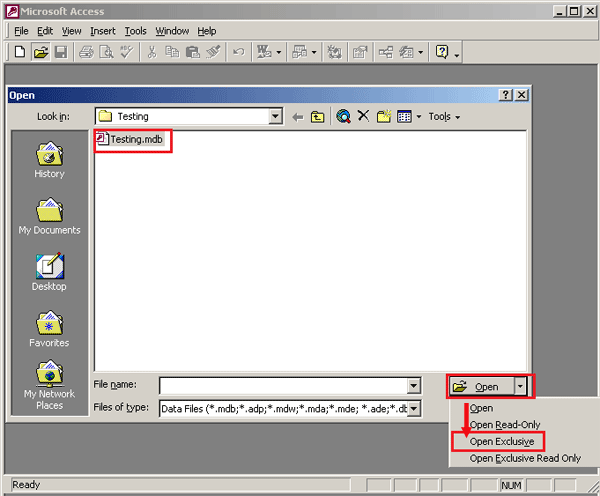
Task: Click the New Object toolbar icon
Action: pyautogui.click(x=406, y=52)
